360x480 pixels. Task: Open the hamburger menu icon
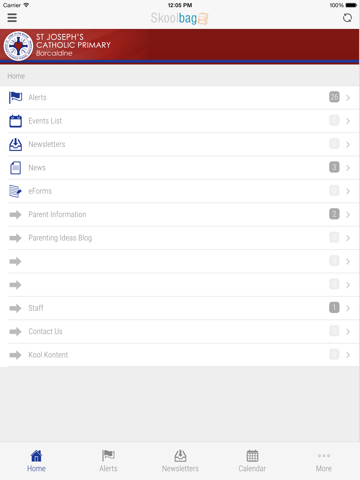[12, 18]
